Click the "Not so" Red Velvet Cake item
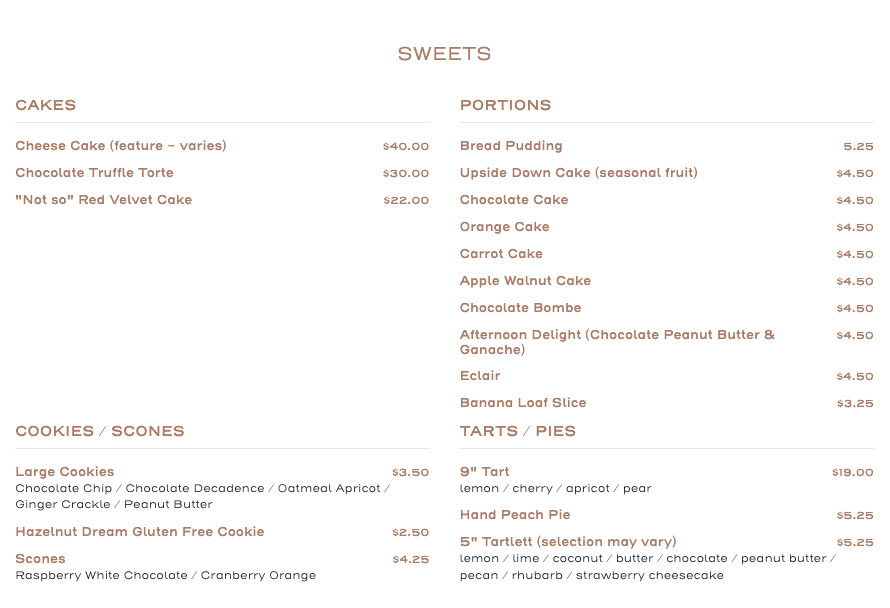 click(x=103, y=200)
